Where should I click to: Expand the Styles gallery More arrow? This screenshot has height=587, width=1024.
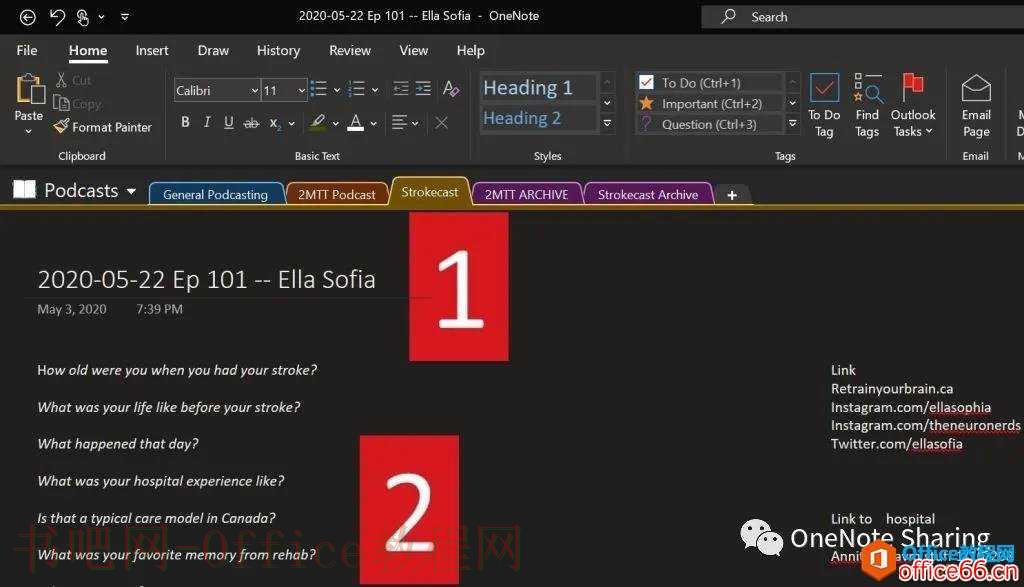607,123
